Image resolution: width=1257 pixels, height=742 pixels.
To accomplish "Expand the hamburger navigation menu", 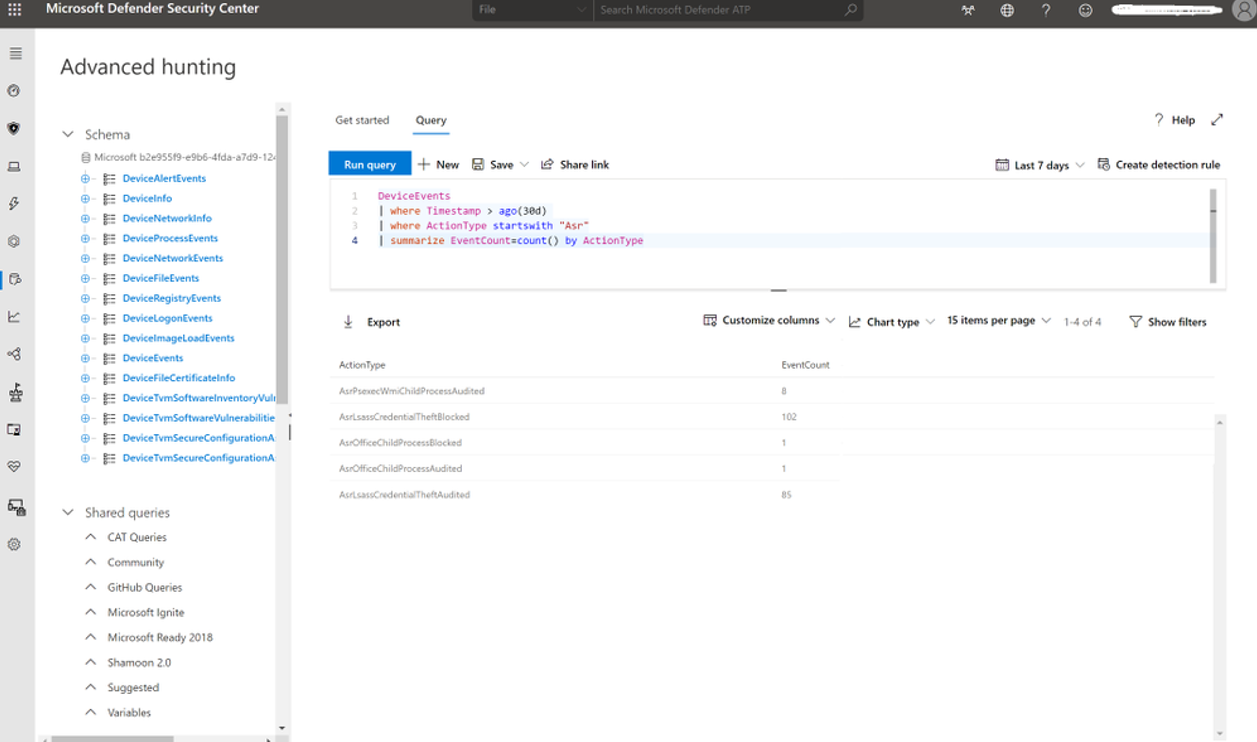I will click(14, 52).
